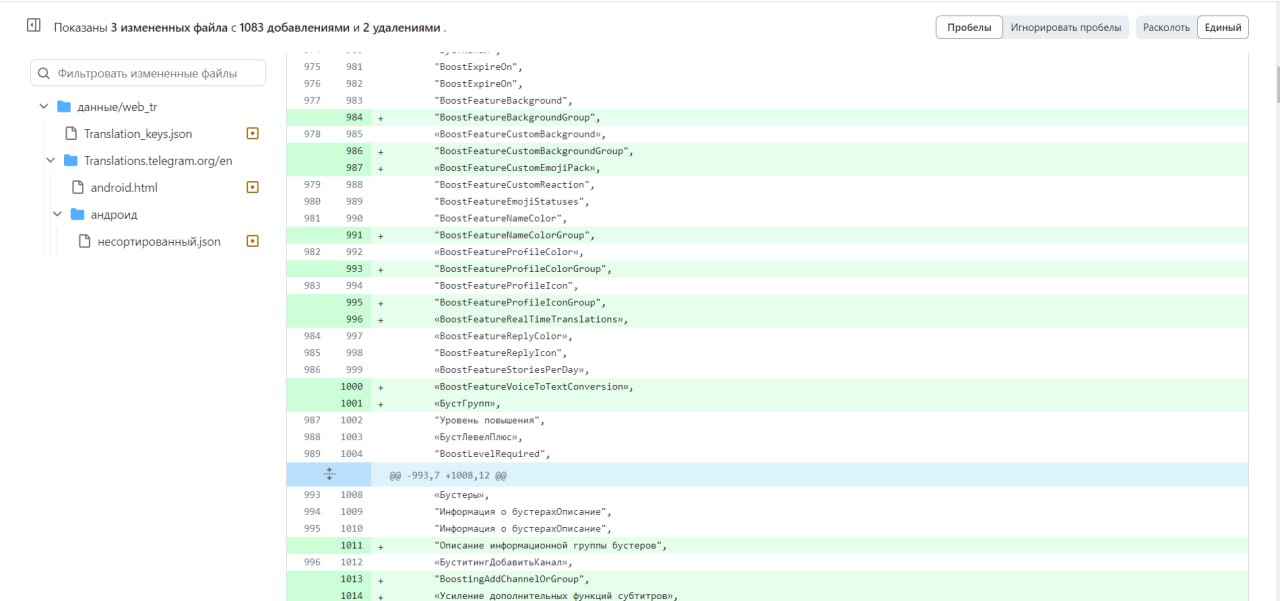
Task: Click the line number 984 link
Action: click(x=354, y=117)
